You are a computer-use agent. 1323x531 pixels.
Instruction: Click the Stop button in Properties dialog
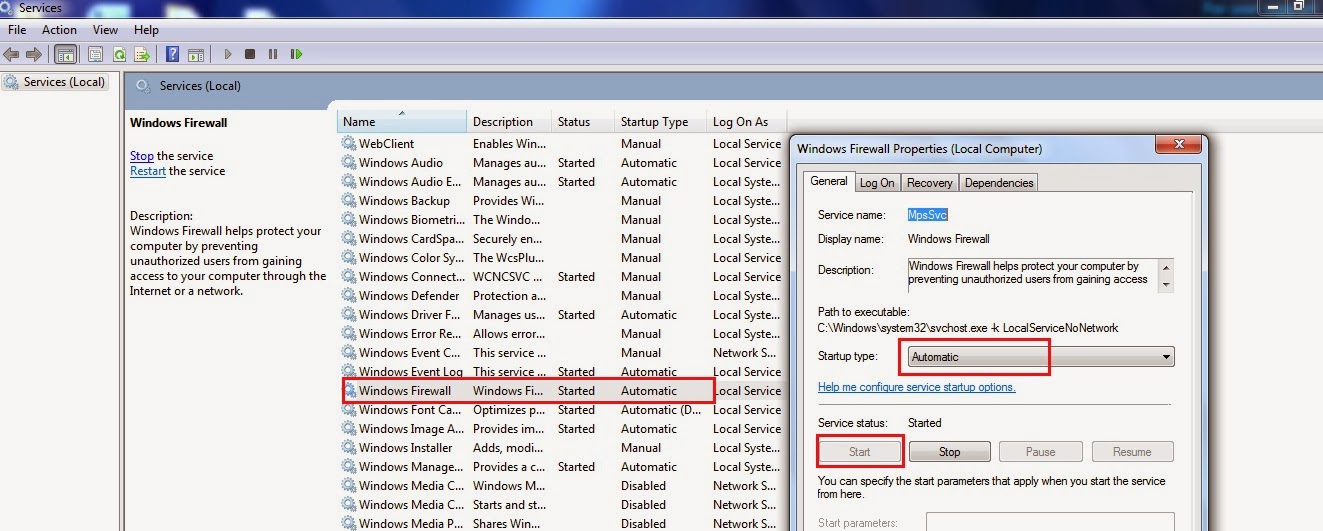[950, 452]
